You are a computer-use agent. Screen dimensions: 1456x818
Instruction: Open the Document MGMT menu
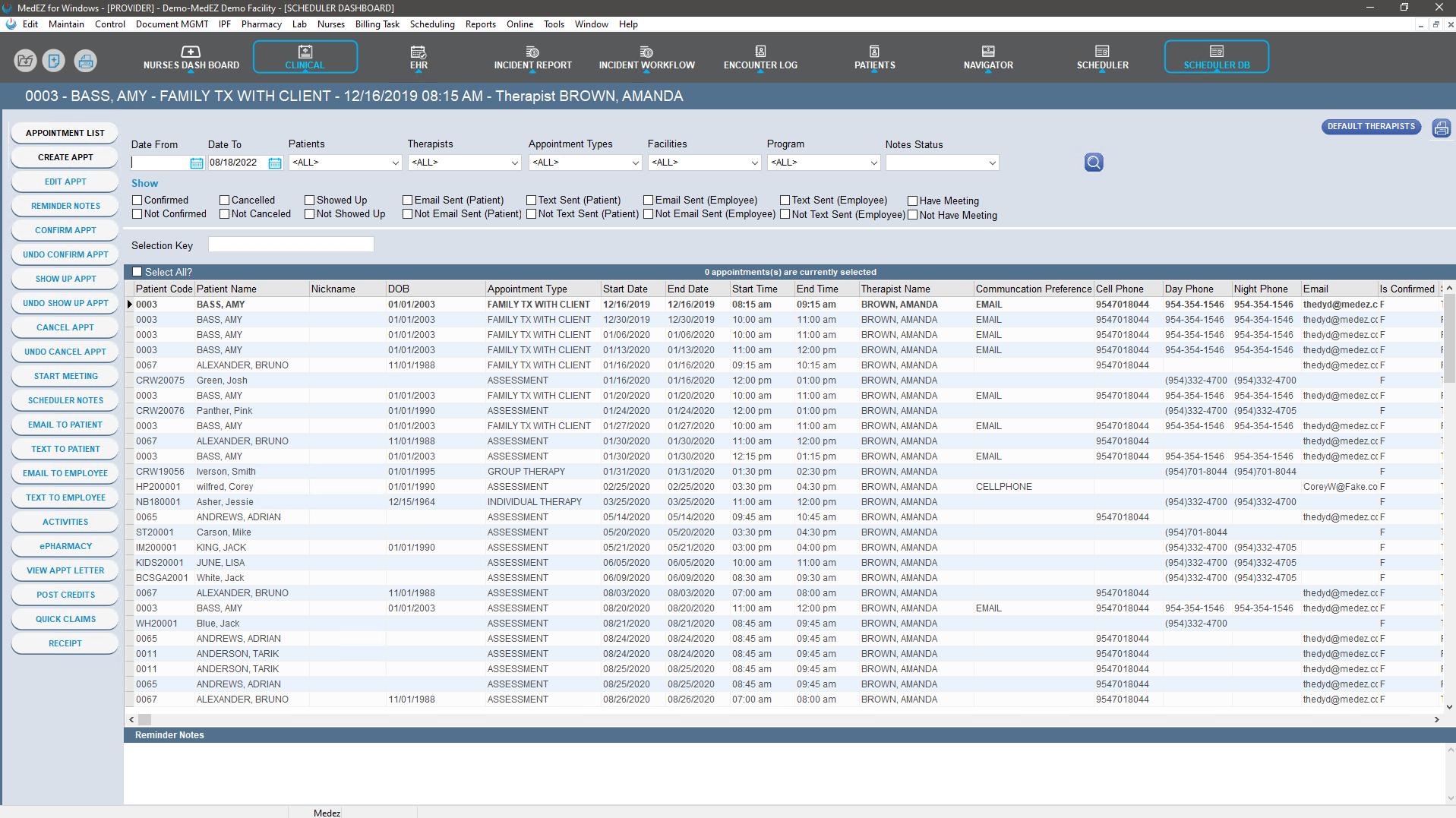coord(172,24)
